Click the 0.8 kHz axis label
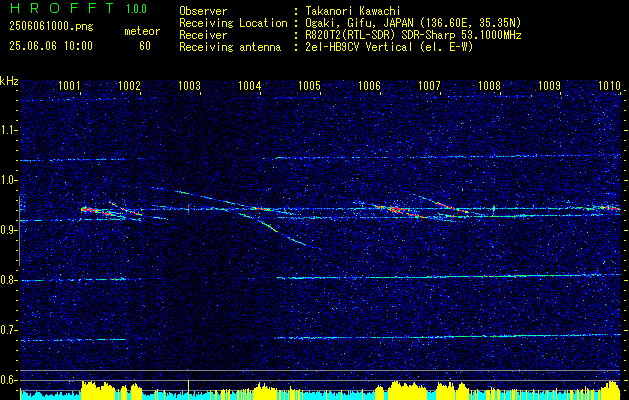This screenshot has width=629, height=400. coord(9,280)
